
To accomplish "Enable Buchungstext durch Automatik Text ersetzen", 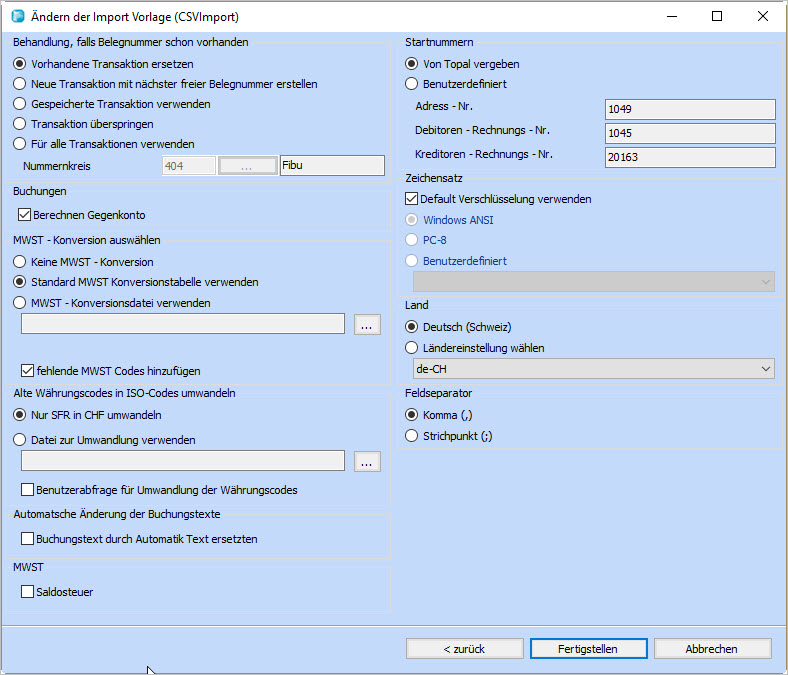I will tap(27, 539).
